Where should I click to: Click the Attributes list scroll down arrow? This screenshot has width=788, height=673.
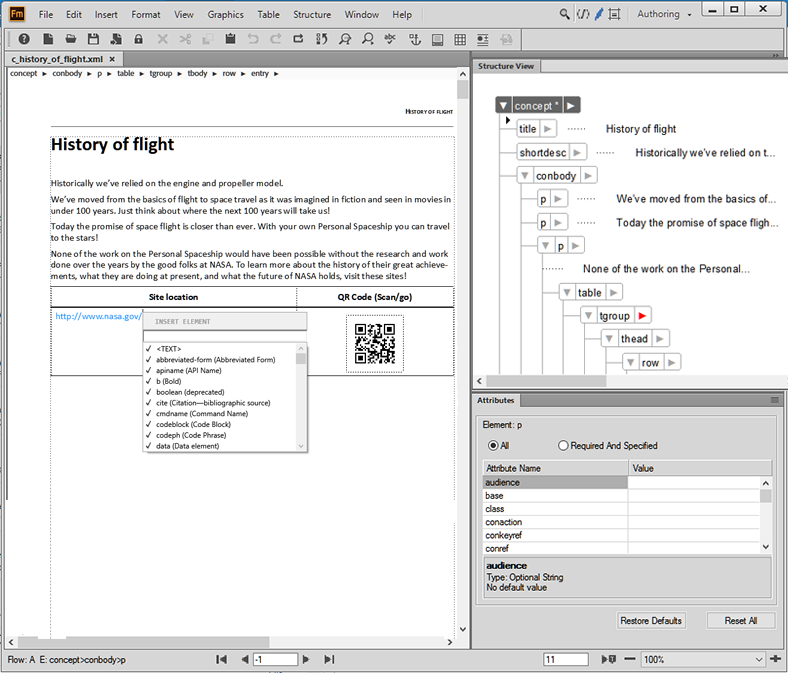pos(765,547)
